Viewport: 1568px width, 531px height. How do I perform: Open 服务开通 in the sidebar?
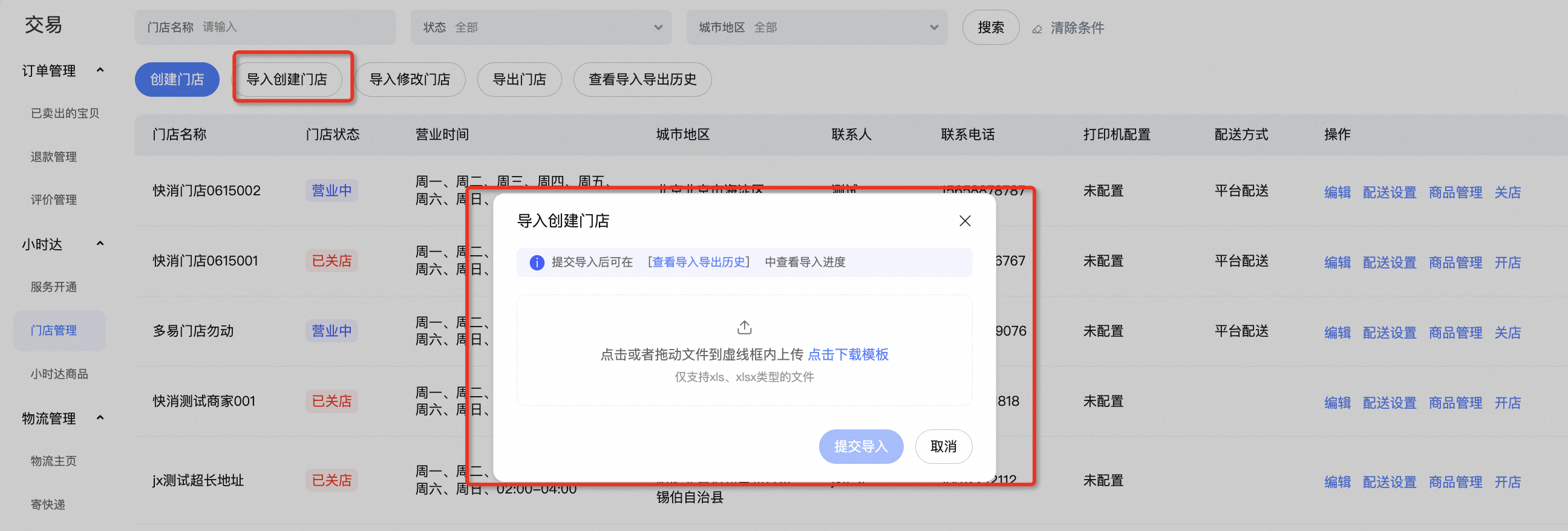click(x=54, y=287)
